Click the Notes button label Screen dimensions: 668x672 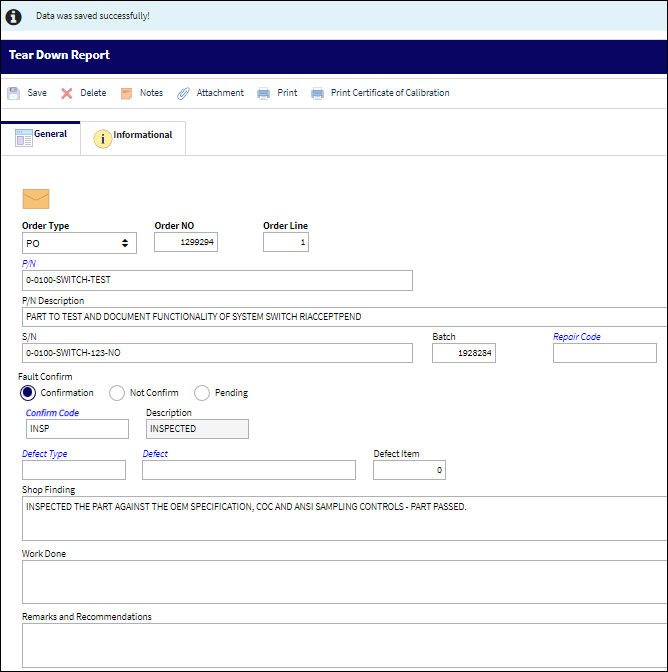coord(151,93)
